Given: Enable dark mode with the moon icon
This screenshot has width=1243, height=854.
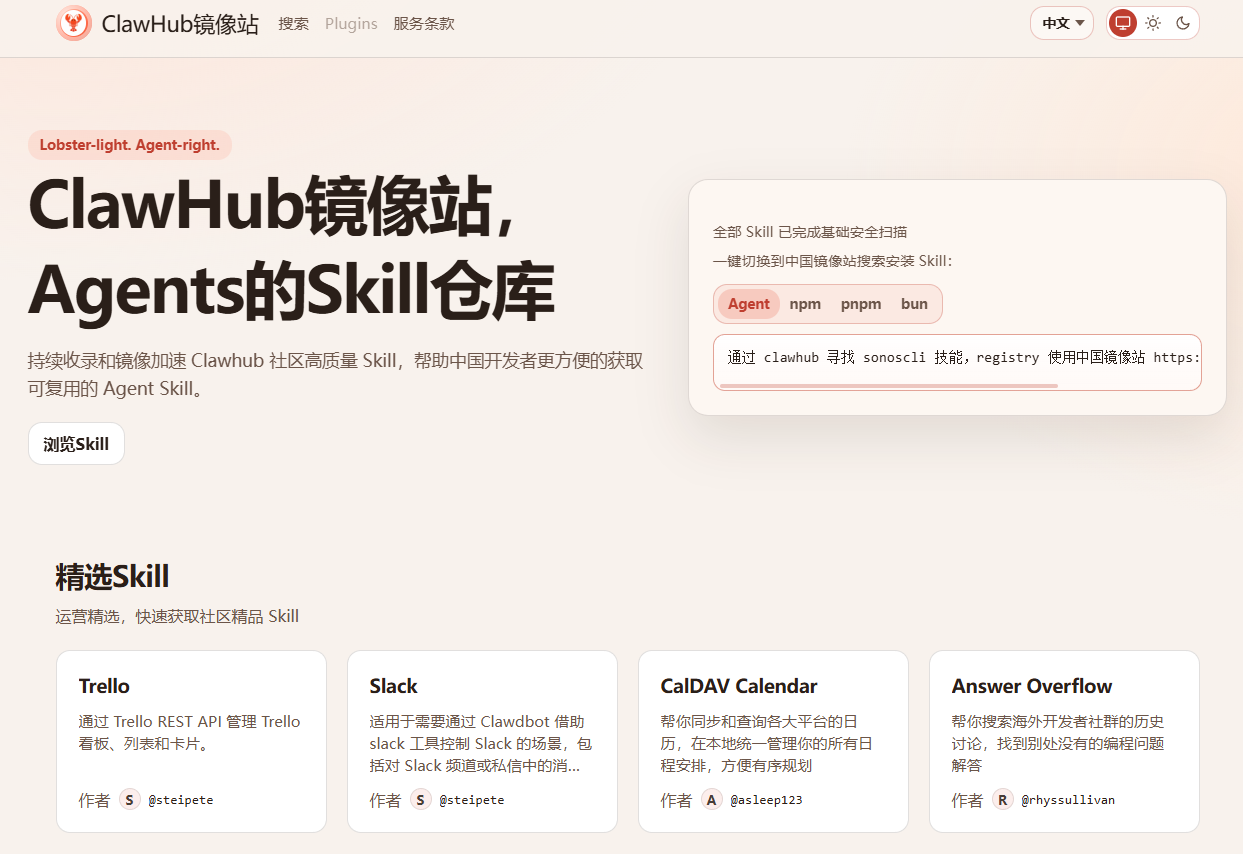Looking at the screenshot, I should click(x=1183, y=22).
